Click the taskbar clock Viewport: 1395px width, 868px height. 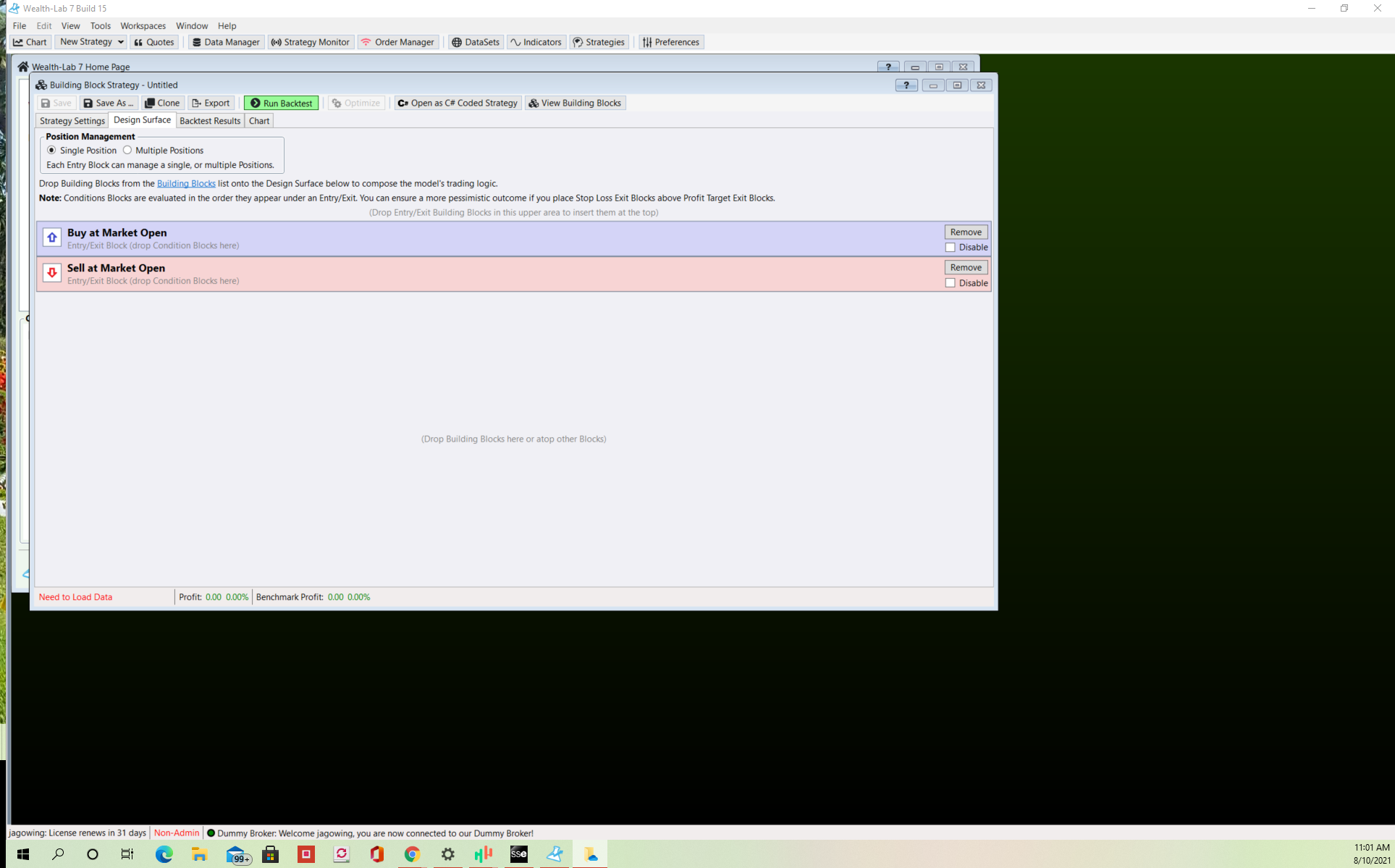click(x=1371, y=854)
